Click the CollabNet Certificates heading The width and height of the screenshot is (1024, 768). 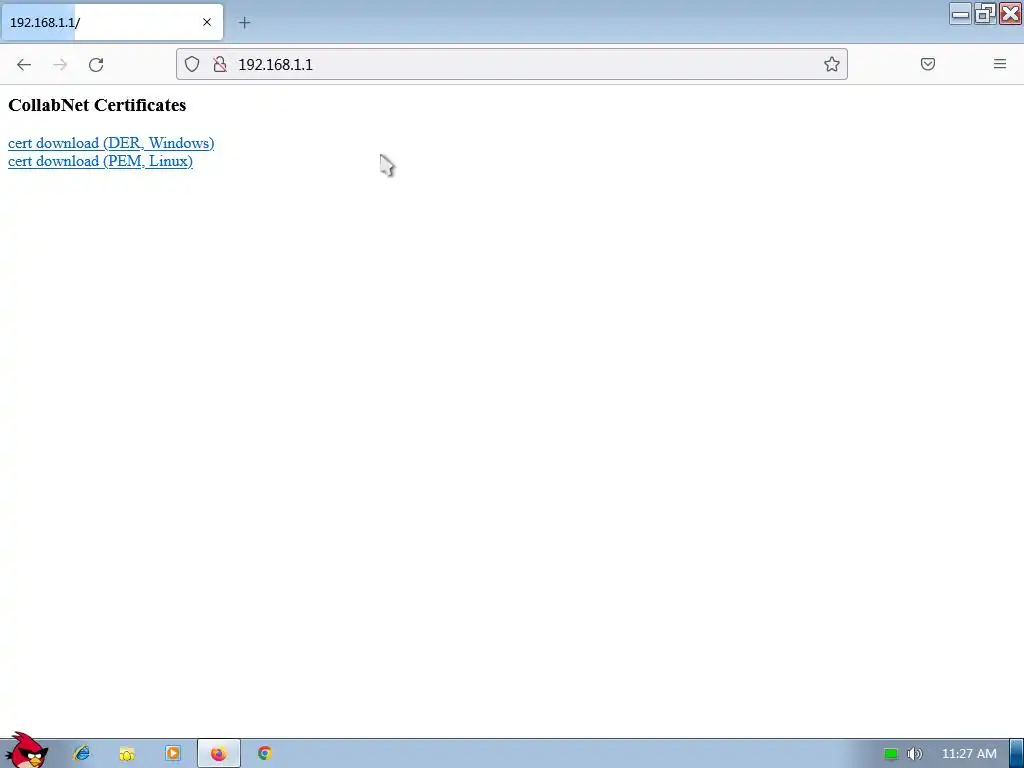click(97, 105)
